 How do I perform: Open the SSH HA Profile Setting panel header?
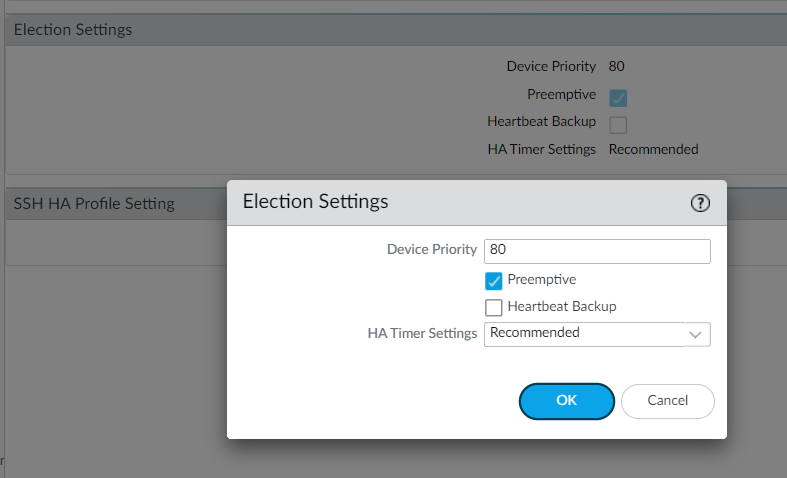116,204
